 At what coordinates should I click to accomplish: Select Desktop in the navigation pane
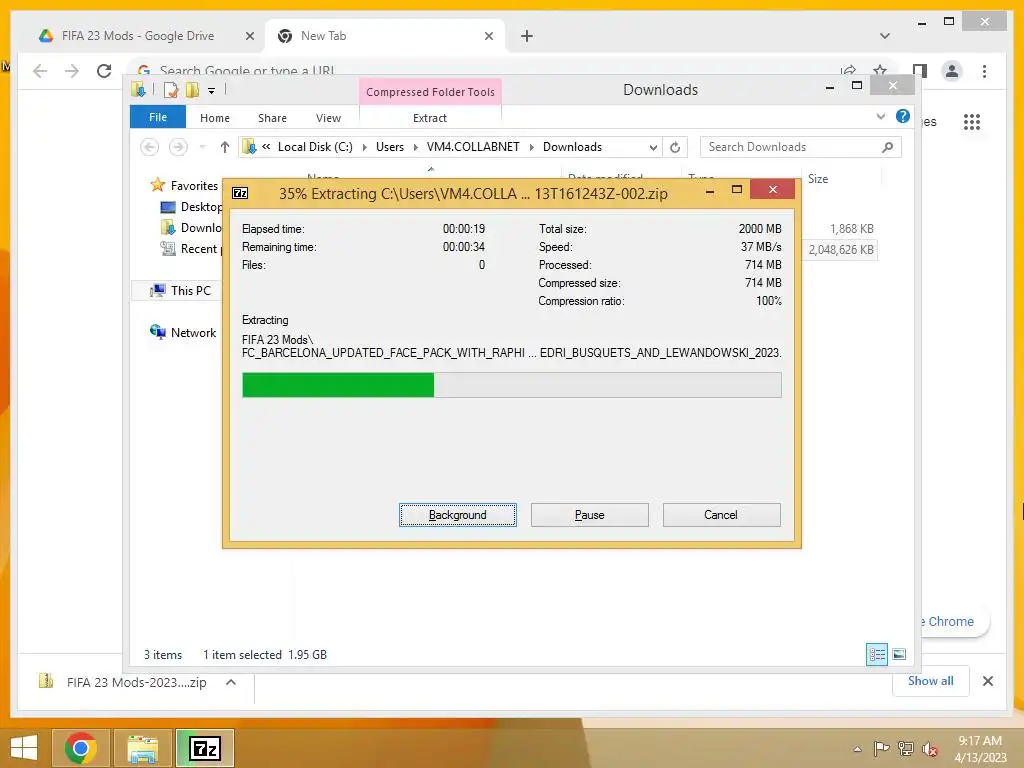(x=191, y=206)
